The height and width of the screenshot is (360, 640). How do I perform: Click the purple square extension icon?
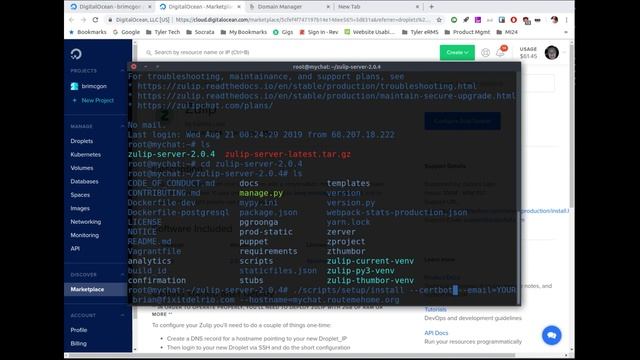coord(478,20)
